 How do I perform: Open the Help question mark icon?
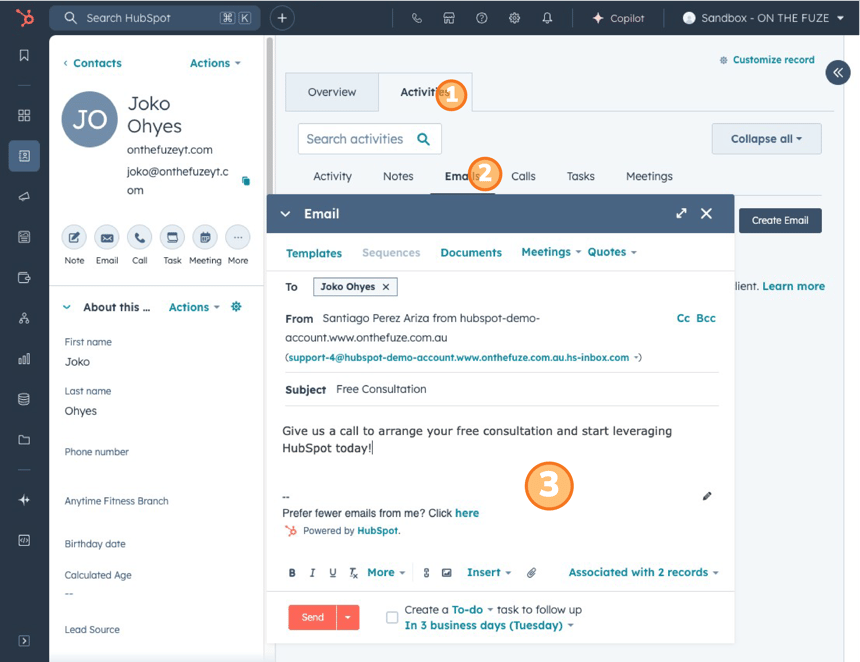click(482, 18)
